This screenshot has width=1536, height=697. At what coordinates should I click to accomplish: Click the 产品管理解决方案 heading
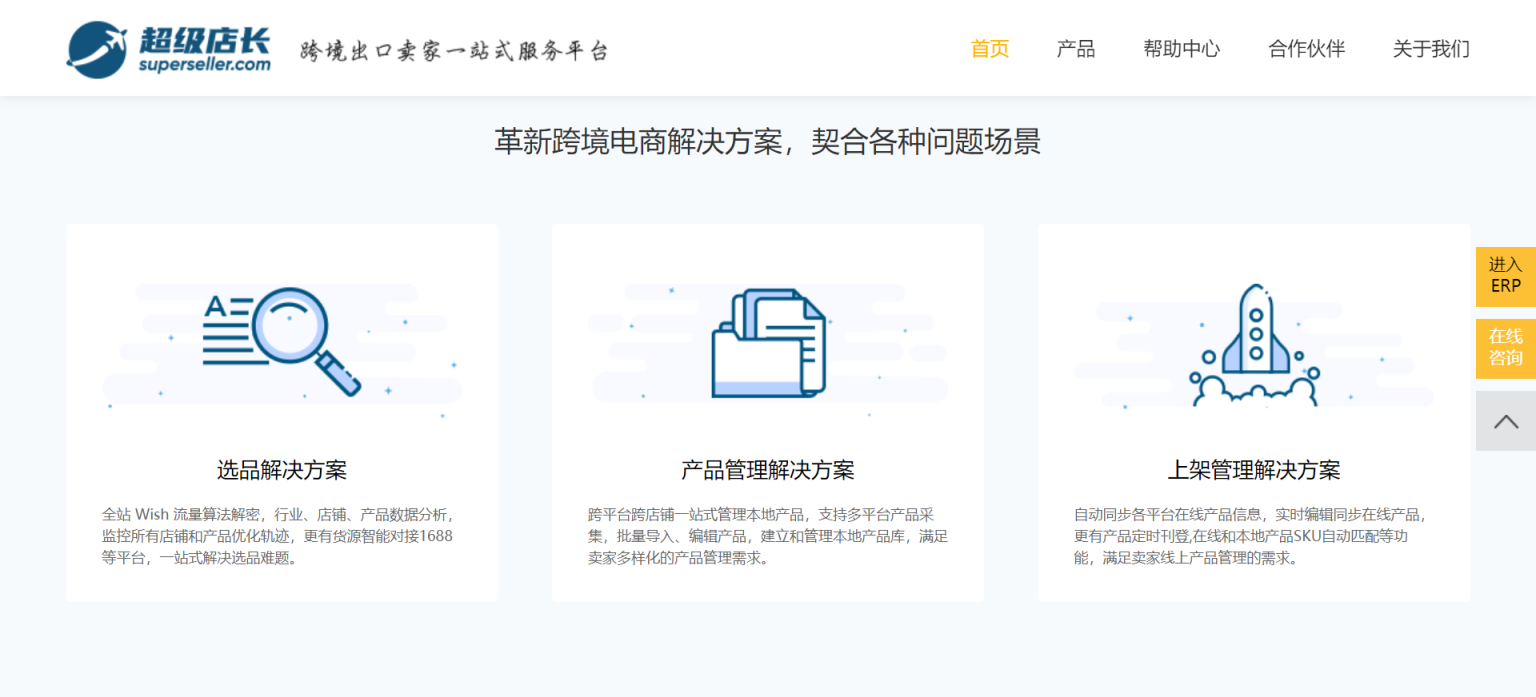[768, 470]
